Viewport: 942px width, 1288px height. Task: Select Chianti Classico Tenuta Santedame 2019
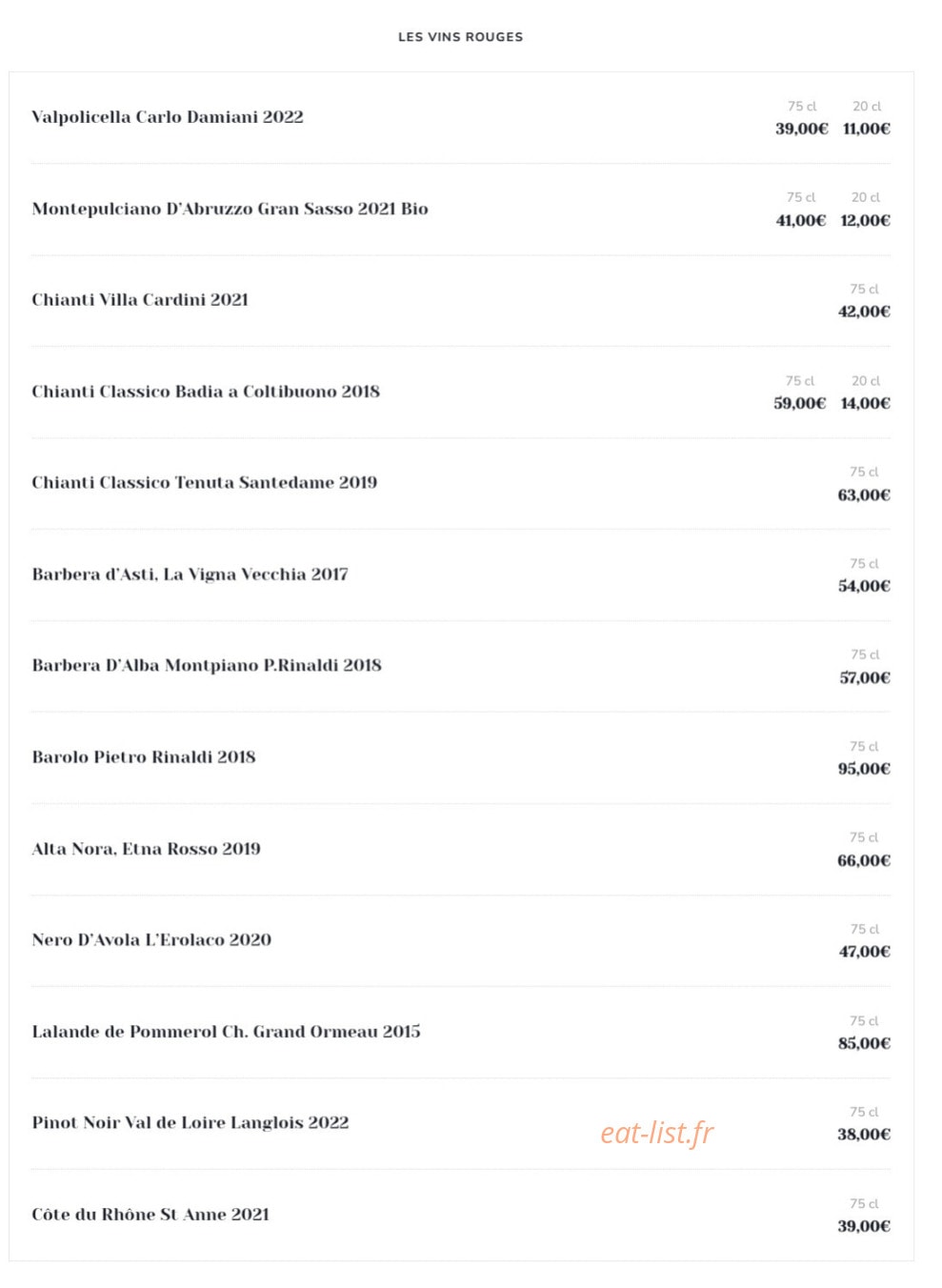(x=205, y=483)
